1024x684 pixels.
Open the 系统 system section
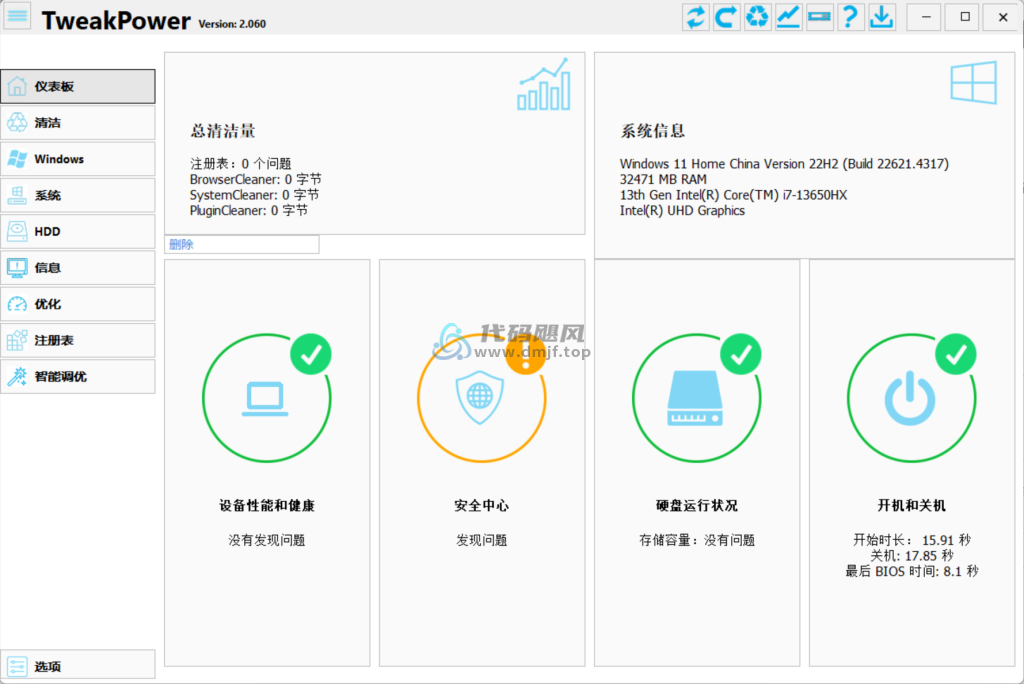pos(78,195)
